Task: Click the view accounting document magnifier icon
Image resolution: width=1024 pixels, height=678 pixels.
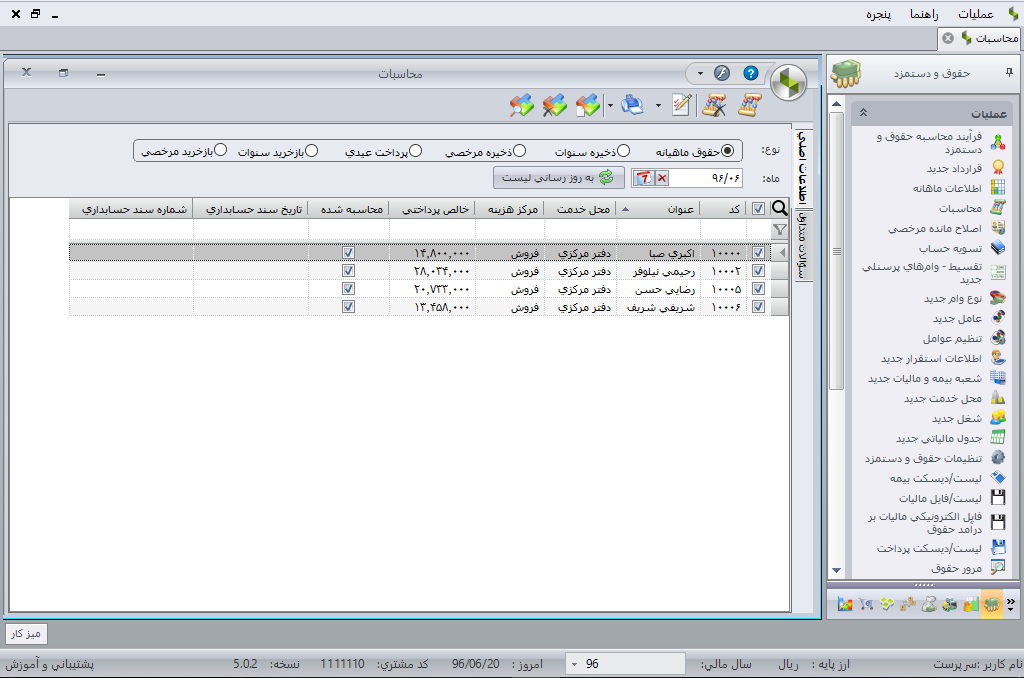Action: [x=521, y=105]
